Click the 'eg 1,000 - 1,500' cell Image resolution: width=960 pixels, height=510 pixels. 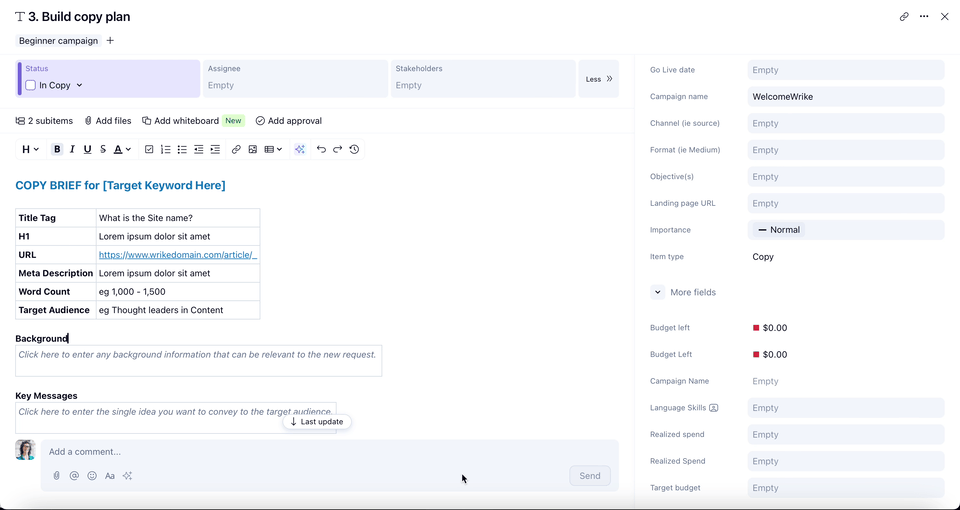(x=178, y=291)
